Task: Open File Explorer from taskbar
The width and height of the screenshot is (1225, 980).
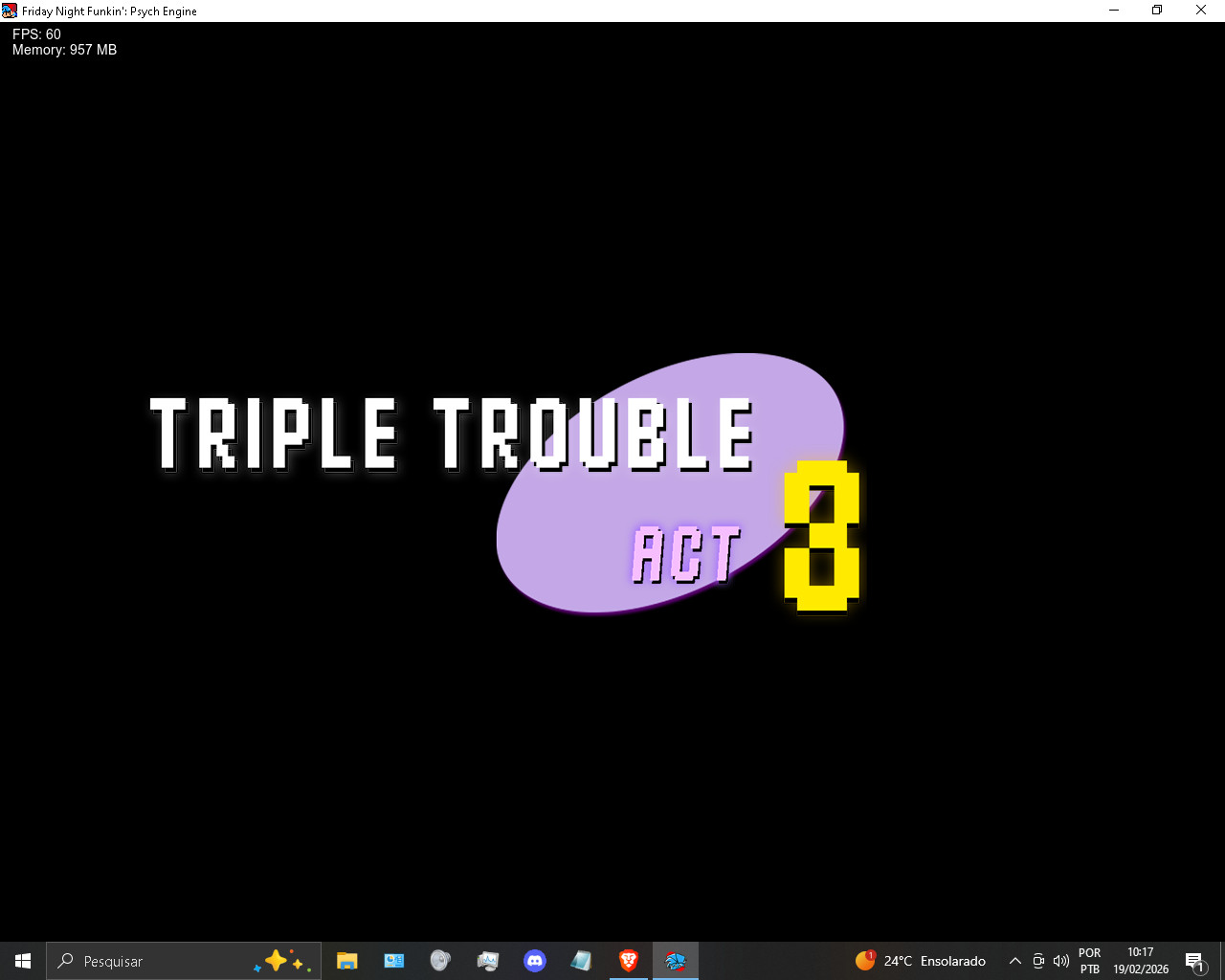Action: tap(347, 961)
